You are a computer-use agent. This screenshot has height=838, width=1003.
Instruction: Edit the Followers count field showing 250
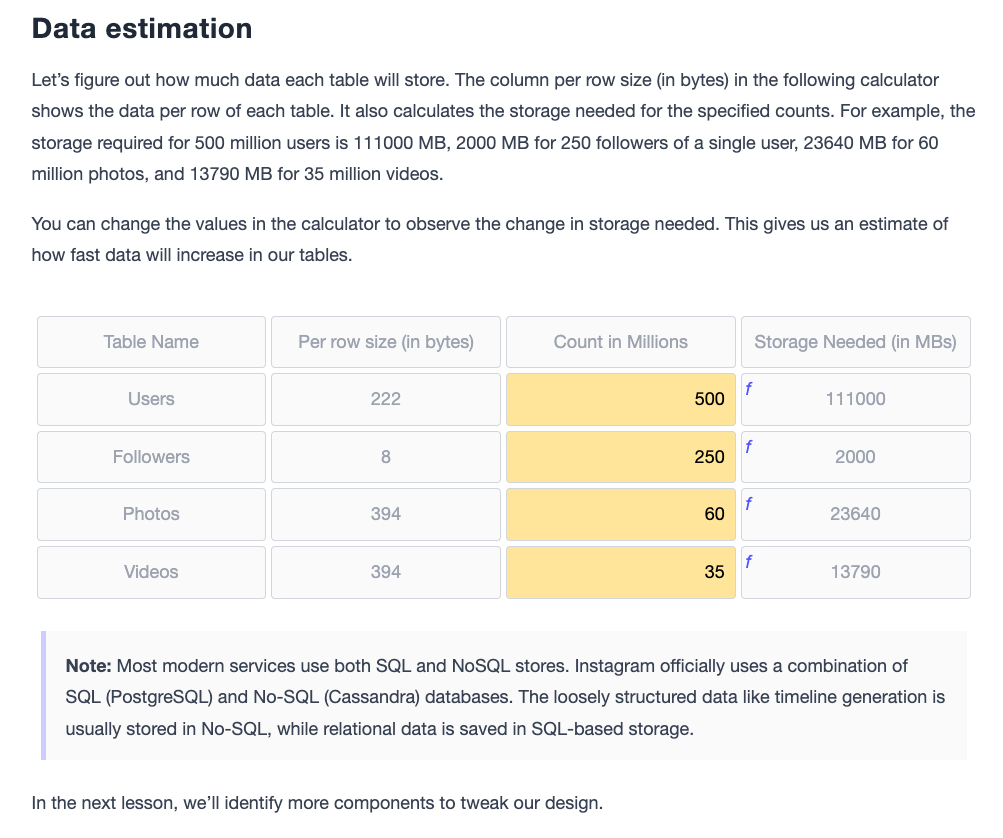click(x=620, y=457)
